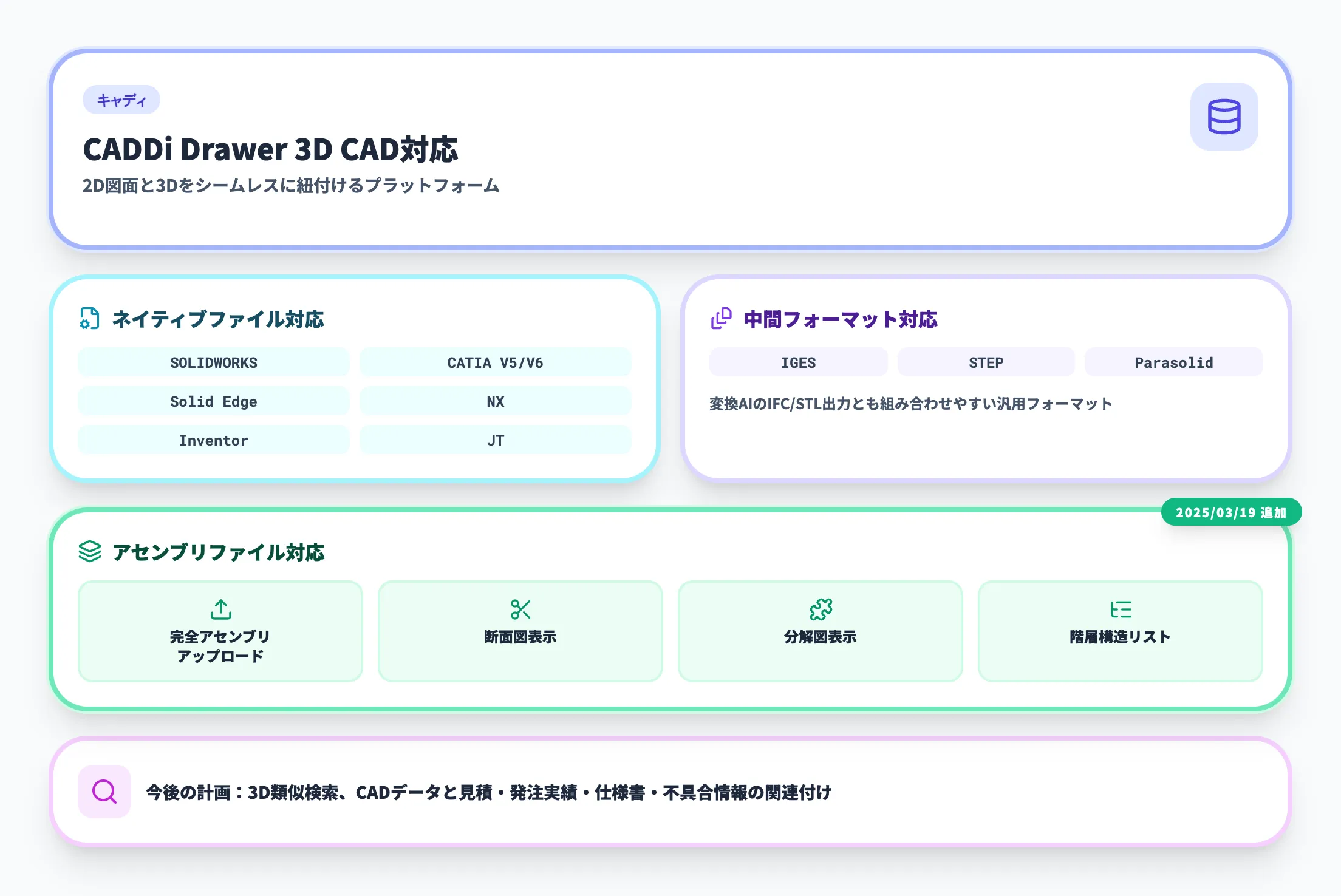The width and height of the screenshot is (1341, 896).
Task: Click the CATIA V5/V6 entry
Action: 496,362
